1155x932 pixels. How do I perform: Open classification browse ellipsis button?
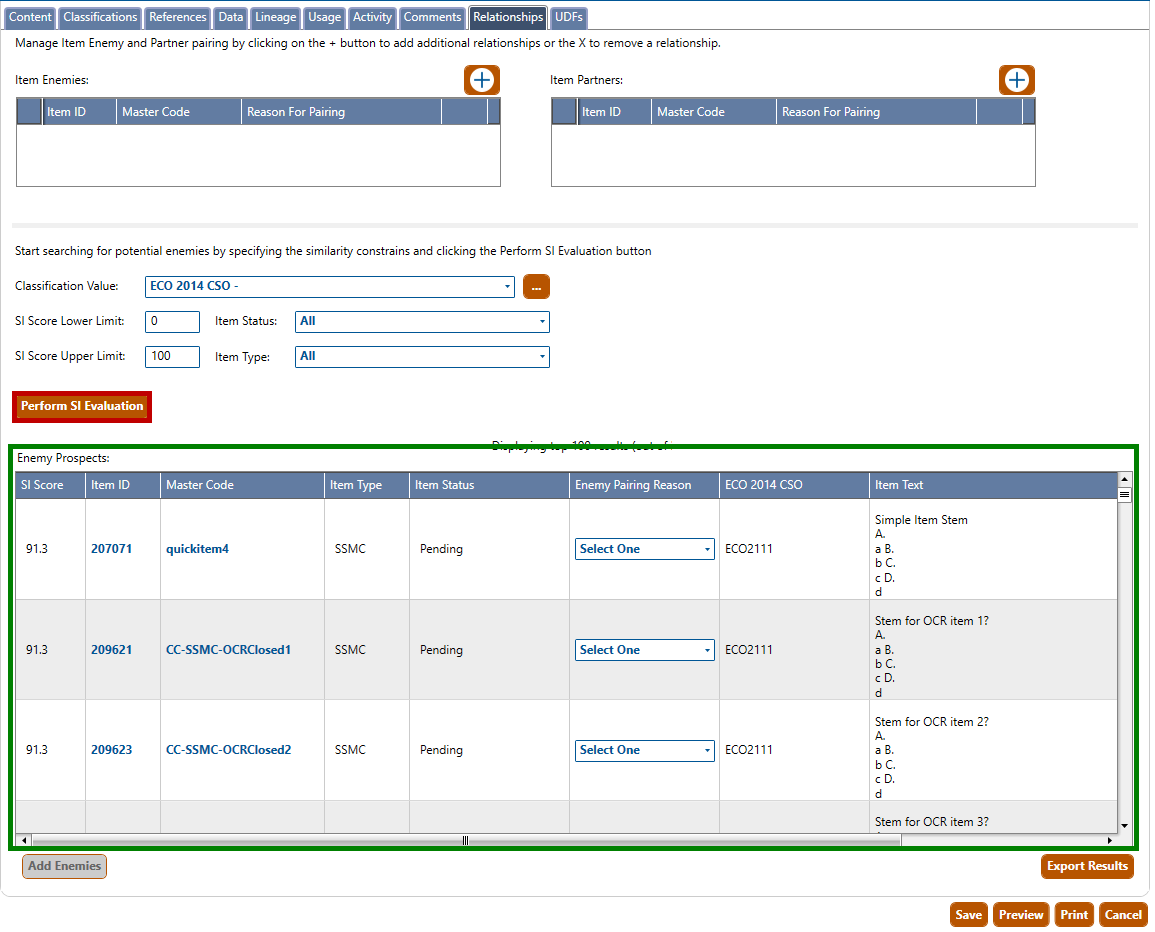(536, 287)
